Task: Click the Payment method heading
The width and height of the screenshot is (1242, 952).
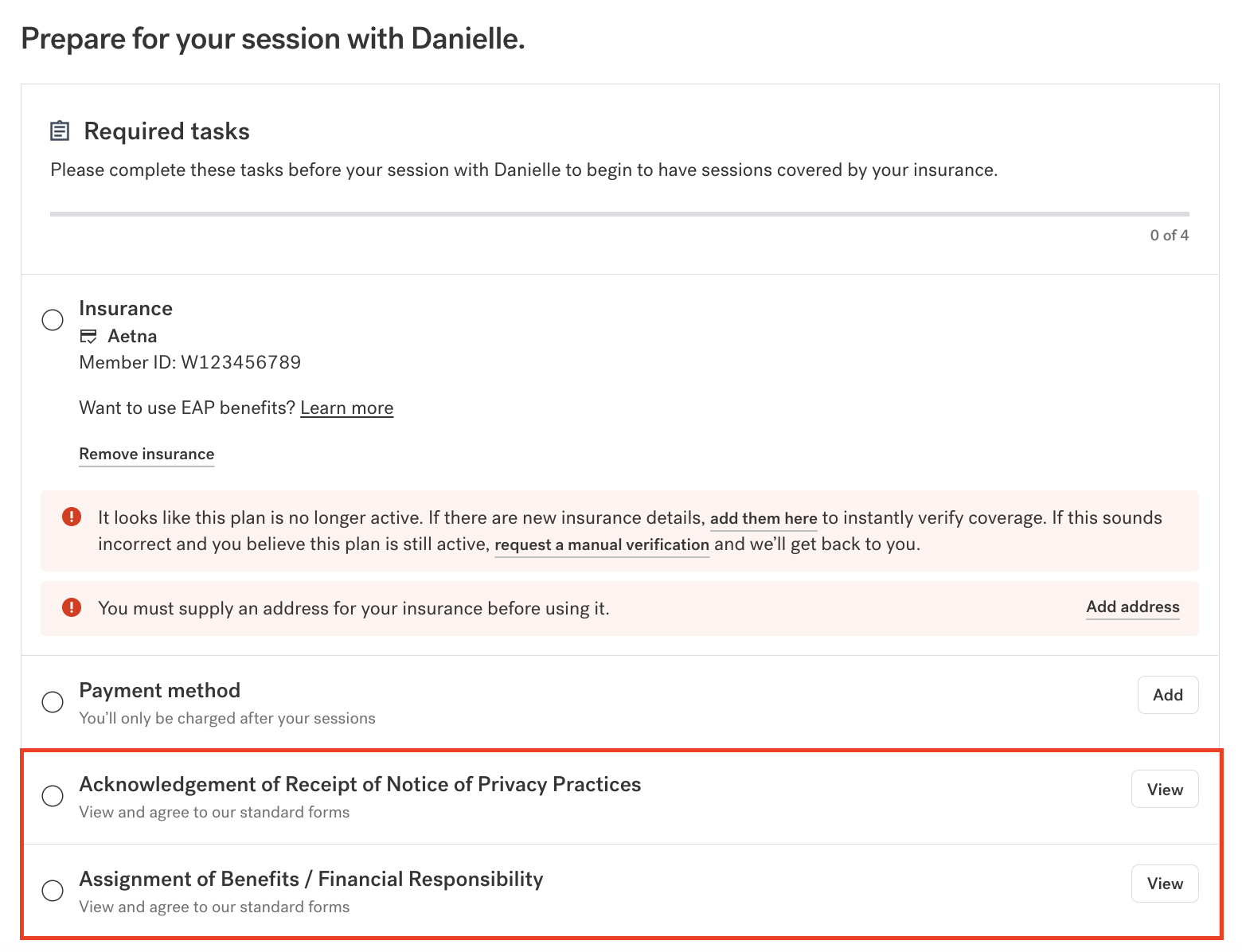Action: tap(159, 690)
